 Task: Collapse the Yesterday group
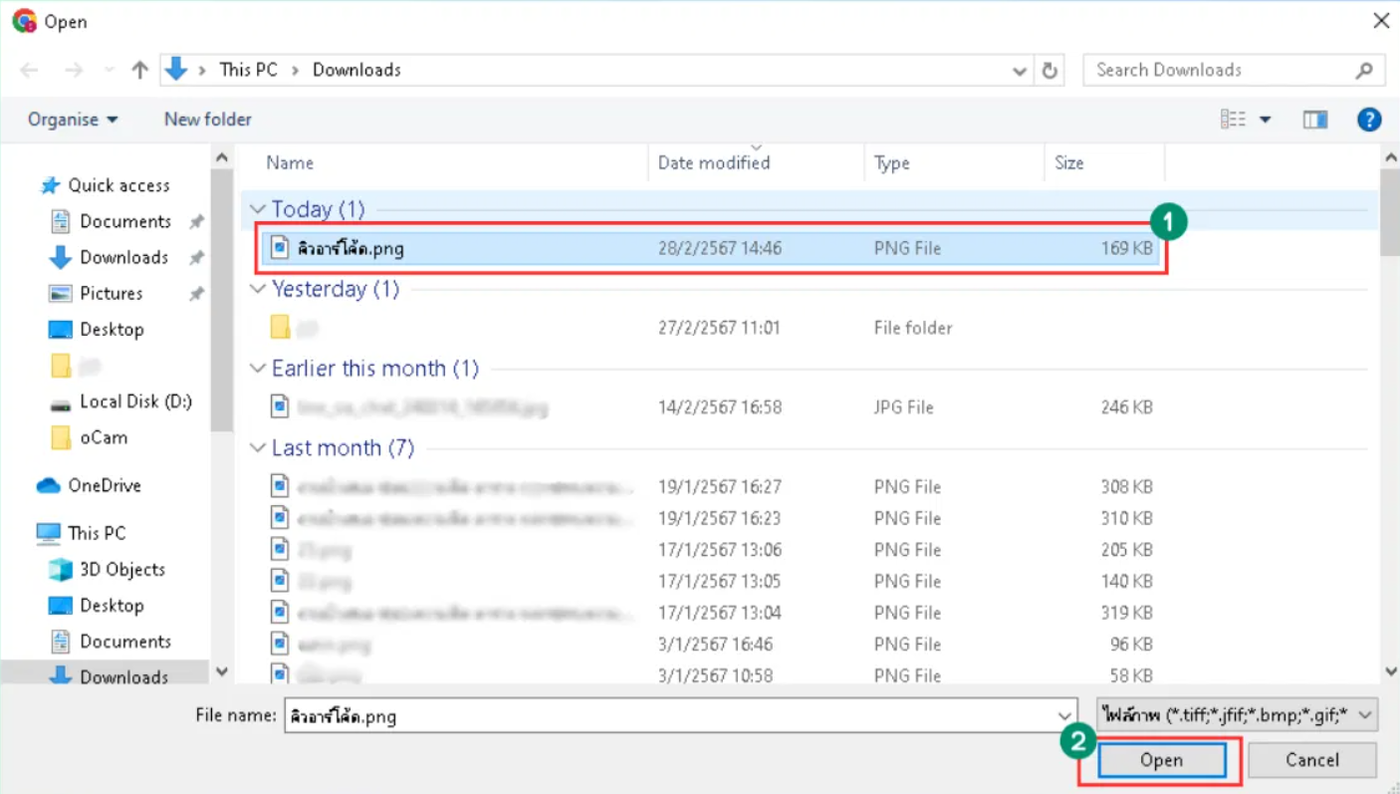[258, 289]
